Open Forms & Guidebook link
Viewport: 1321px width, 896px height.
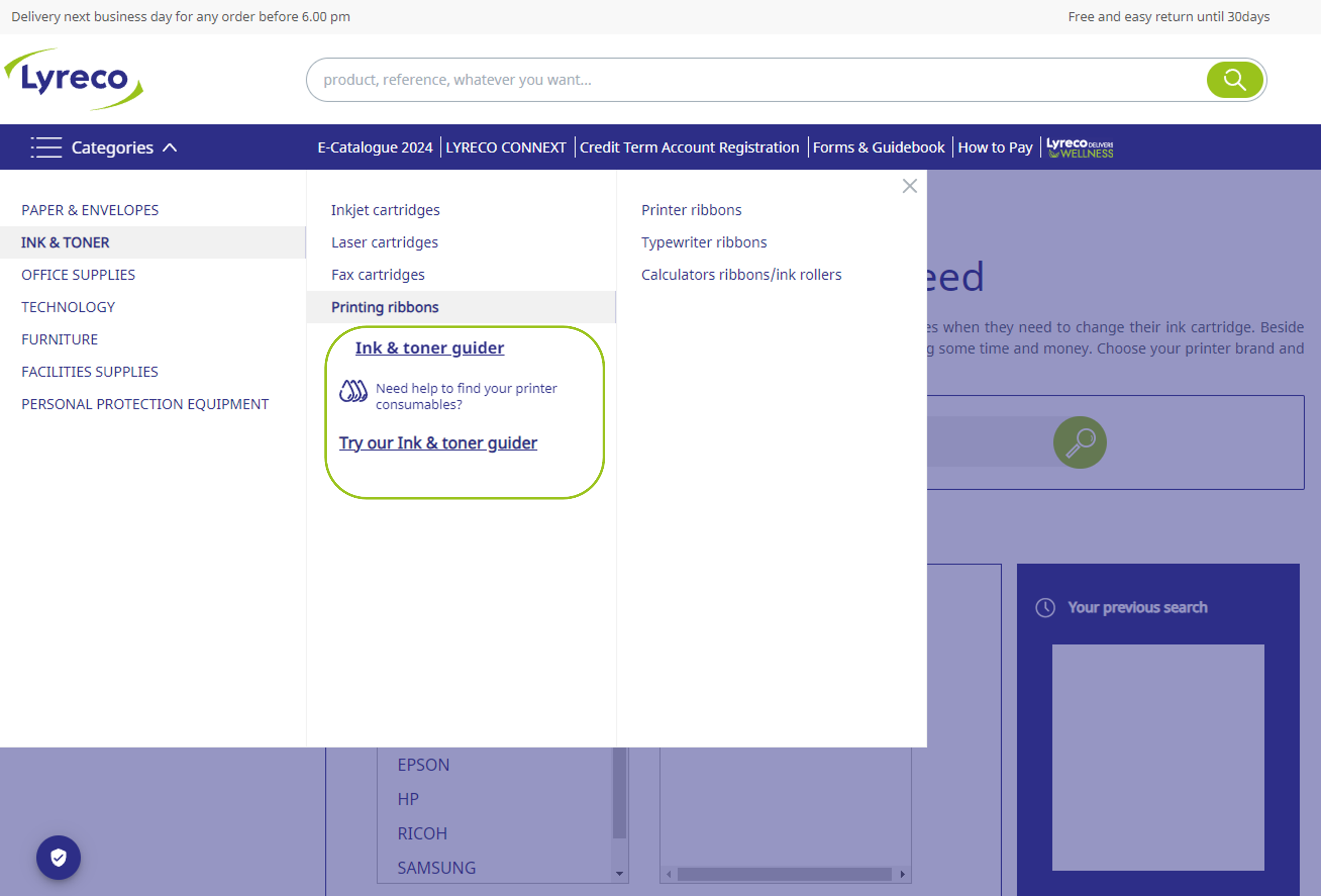[x=878, y=147]
